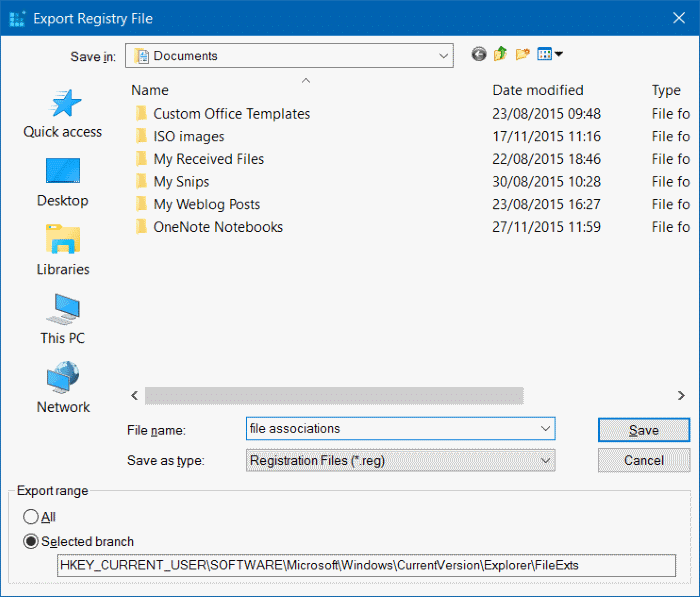Click the date 27/11/2015 11:59
700x597 pixels.
point(546,227)
